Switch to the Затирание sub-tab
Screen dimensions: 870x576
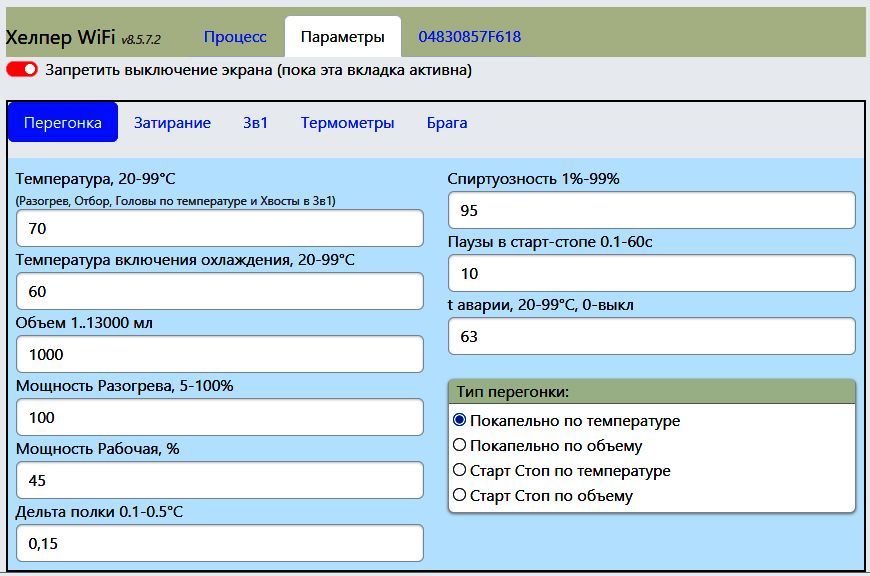(172, 123)
